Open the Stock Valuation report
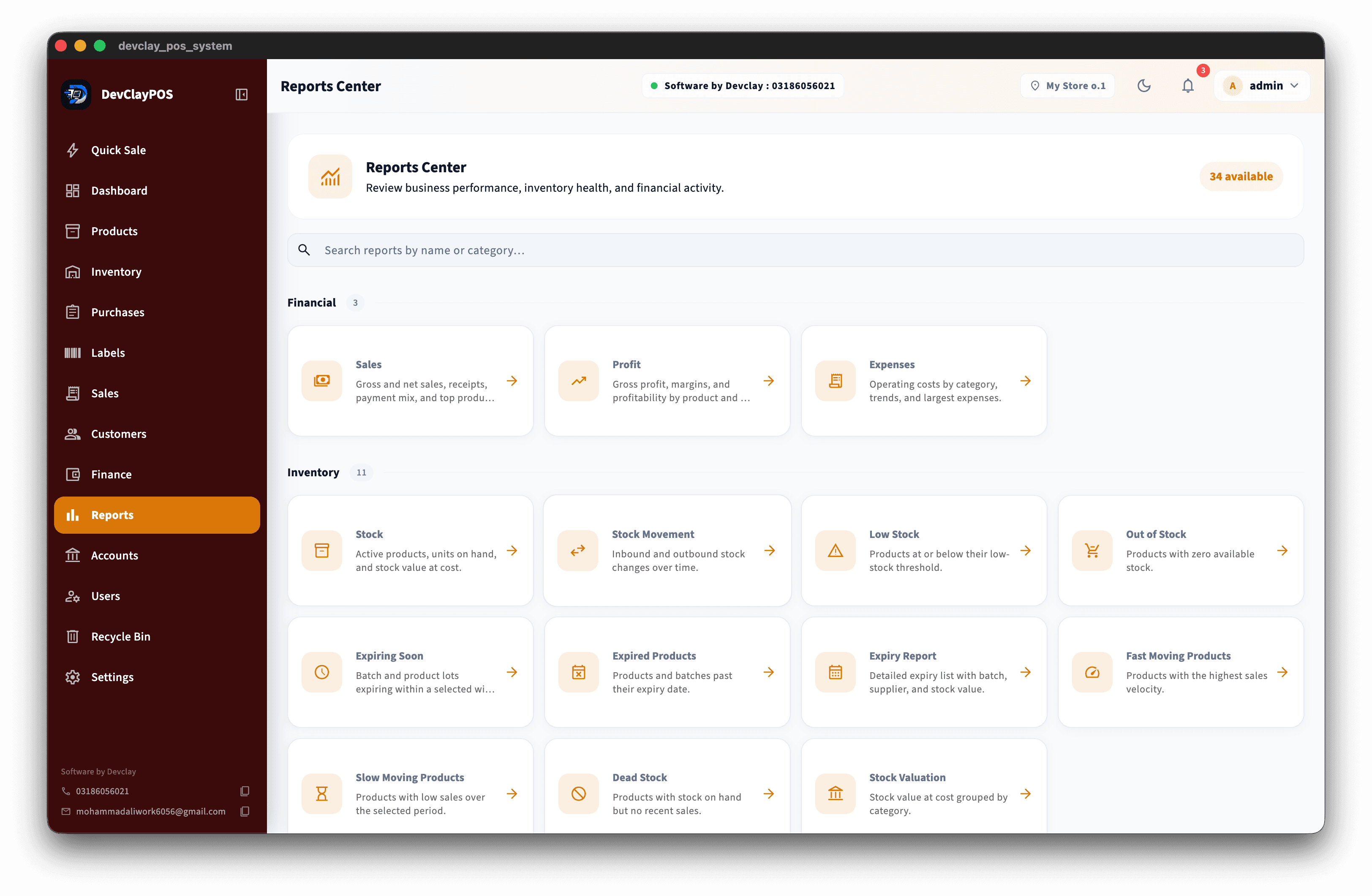This screenshot has width=1372, height=896. [924, 787]
